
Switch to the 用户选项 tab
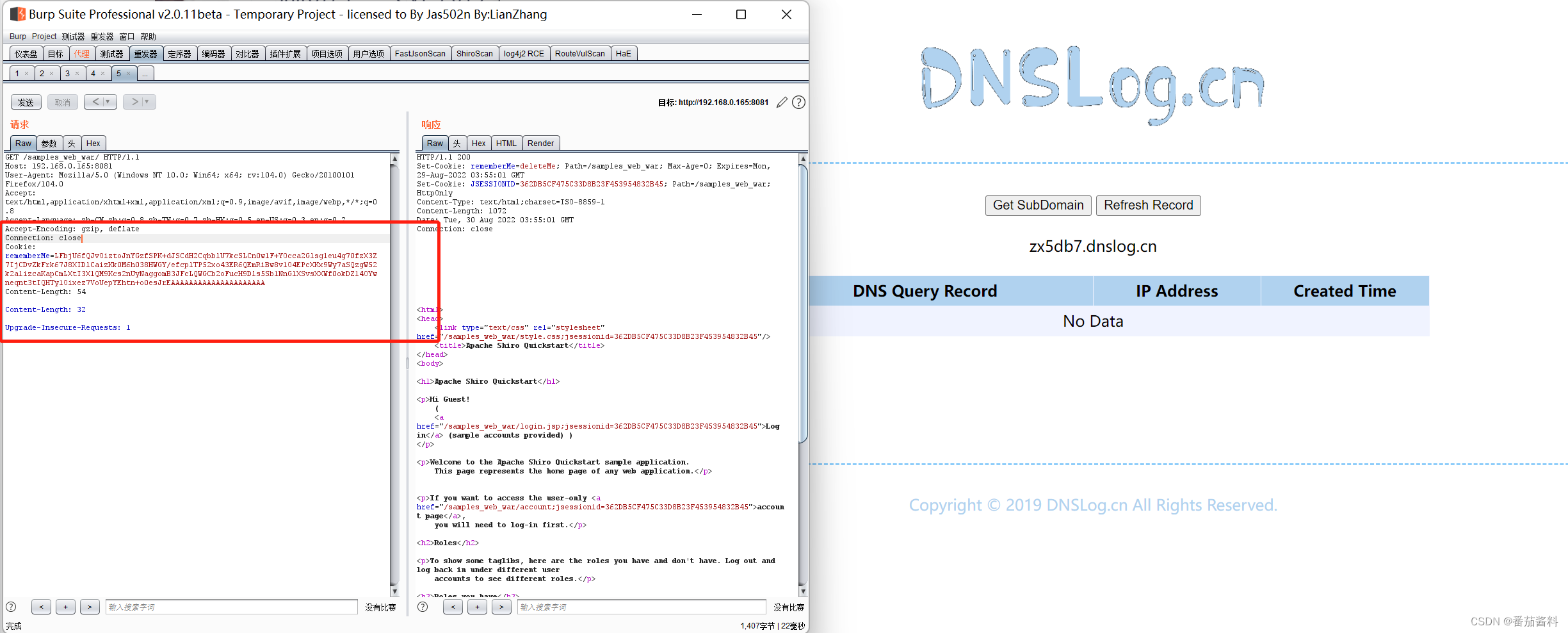pyautogui.click(x=368, y=54)
